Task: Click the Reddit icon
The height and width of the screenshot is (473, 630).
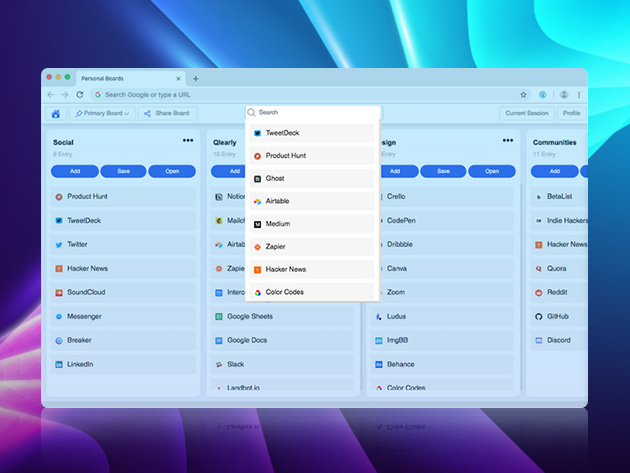Action: [539, 293]
